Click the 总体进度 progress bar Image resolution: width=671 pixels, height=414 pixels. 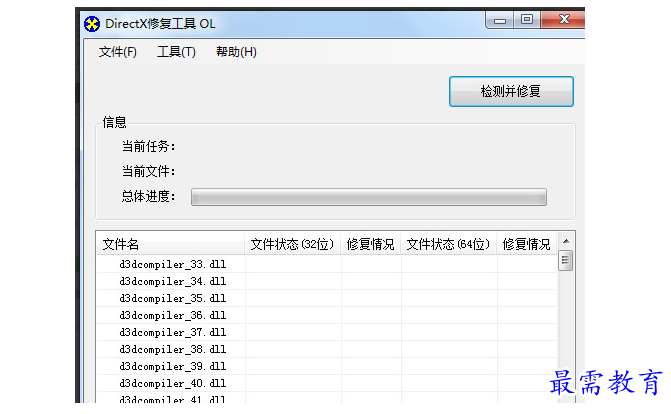pyautogui.click(x=369, y=197)
